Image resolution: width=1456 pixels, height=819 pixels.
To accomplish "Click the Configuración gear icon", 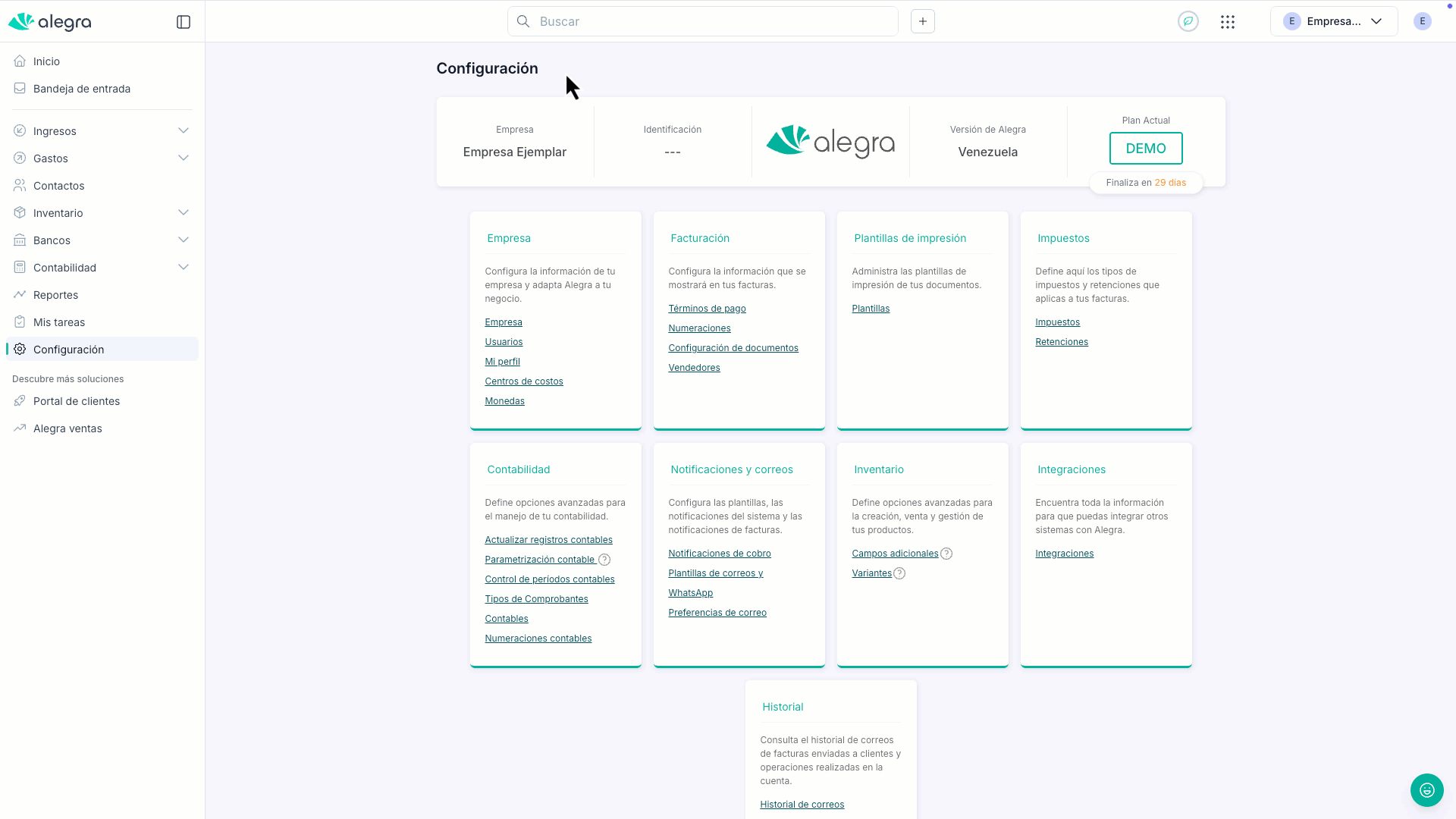I will (20, 350).
